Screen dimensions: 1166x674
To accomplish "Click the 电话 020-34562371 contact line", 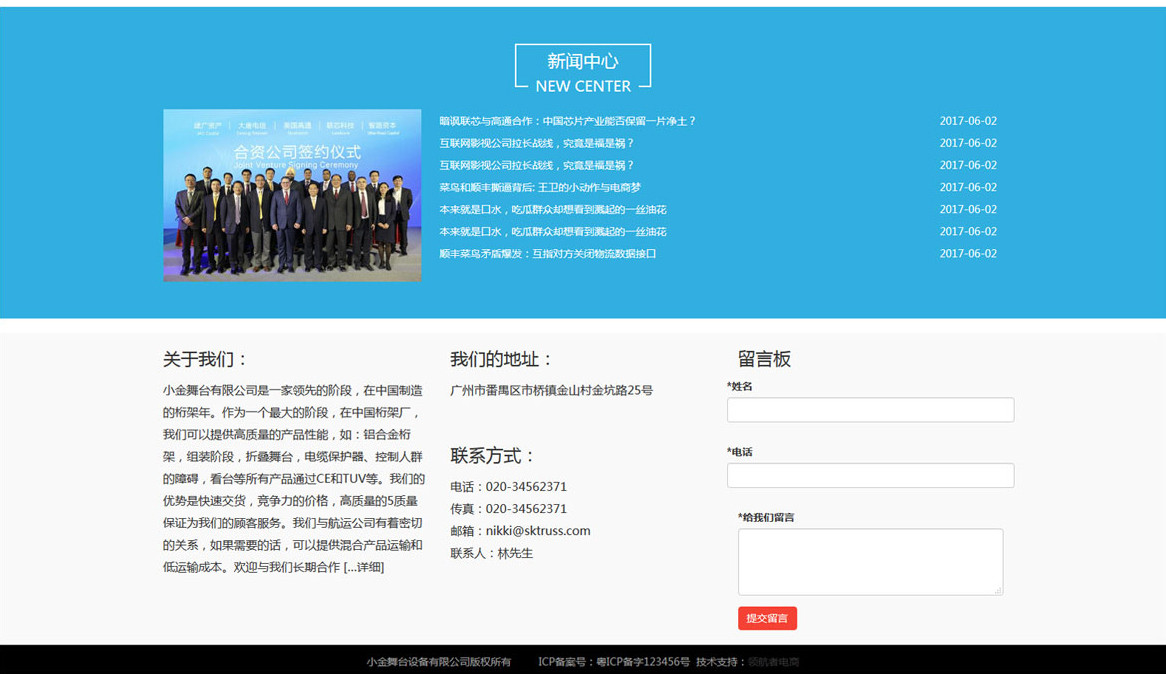I will pyautogui.click(x=508, y=487).
